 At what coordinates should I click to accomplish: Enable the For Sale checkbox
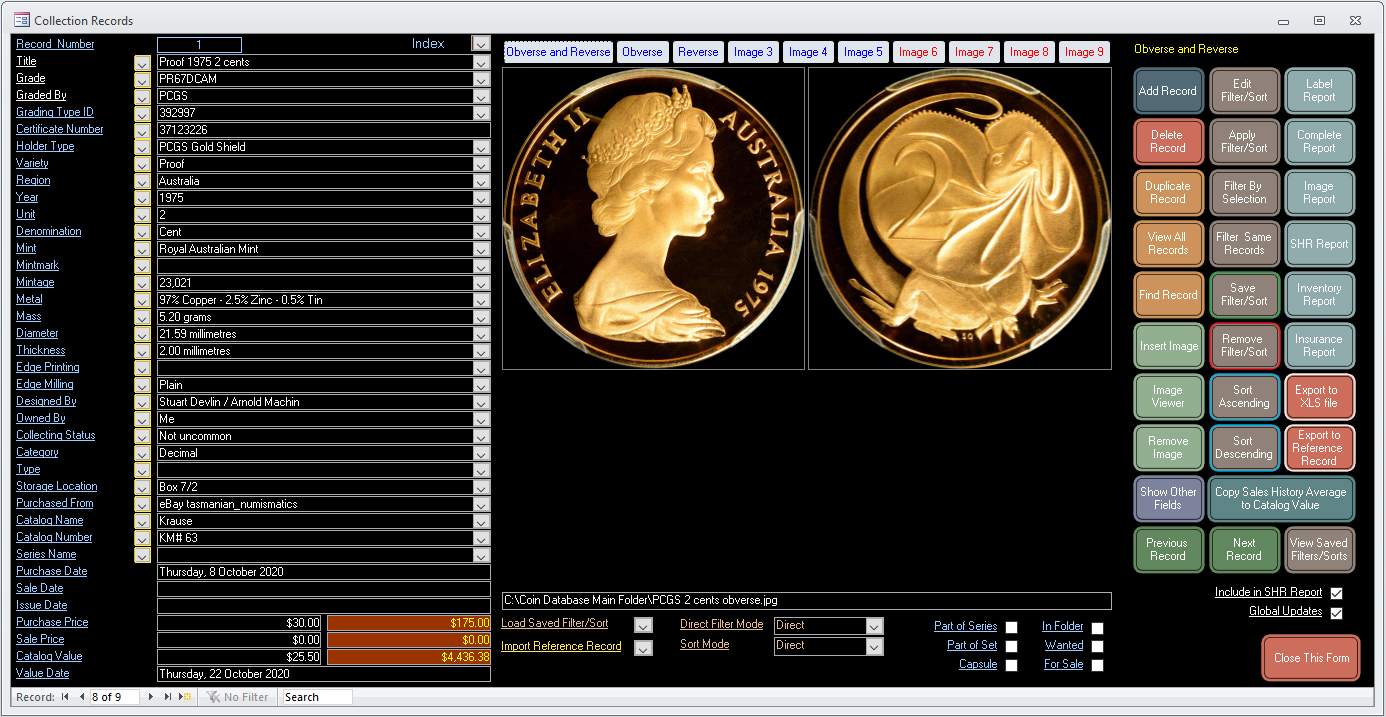tap(1097, 665)
